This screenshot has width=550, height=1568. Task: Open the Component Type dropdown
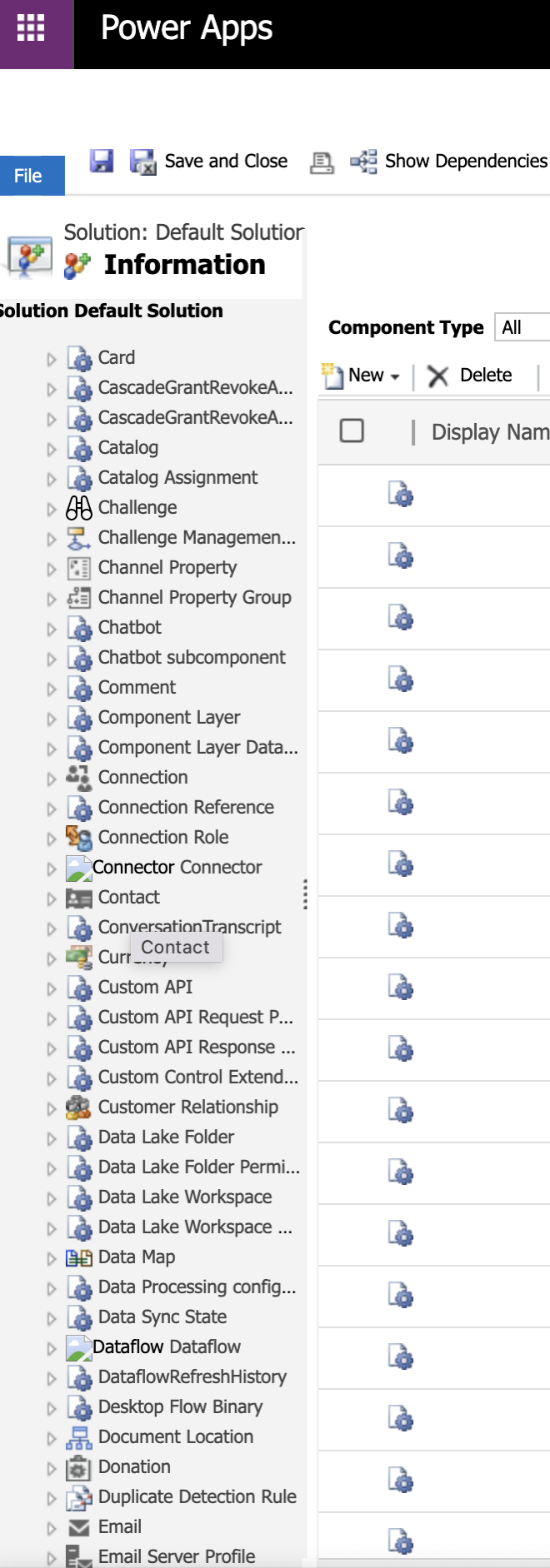(523, 327)
